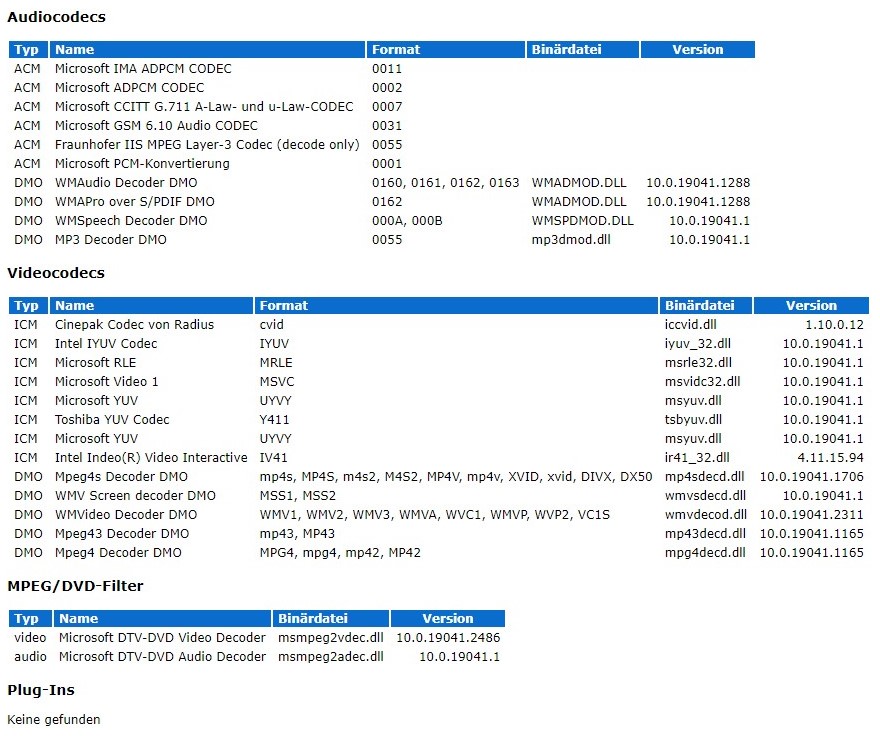Click version '4.11.15.94'
This screenshot has height=736, width=880.
tap(830, 458)
